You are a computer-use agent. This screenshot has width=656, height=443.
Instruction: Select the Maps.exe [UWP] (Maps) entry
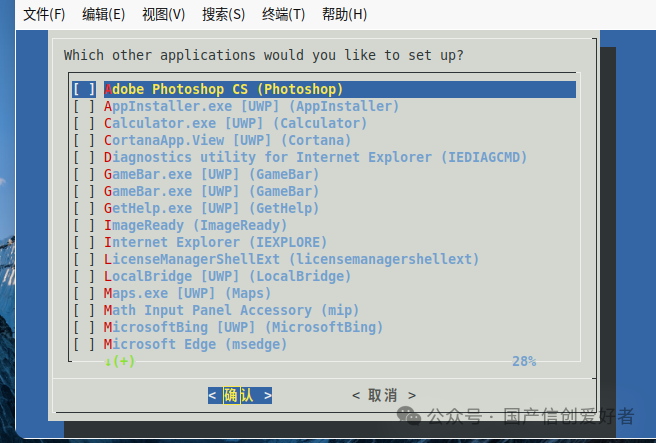(187, 293)
